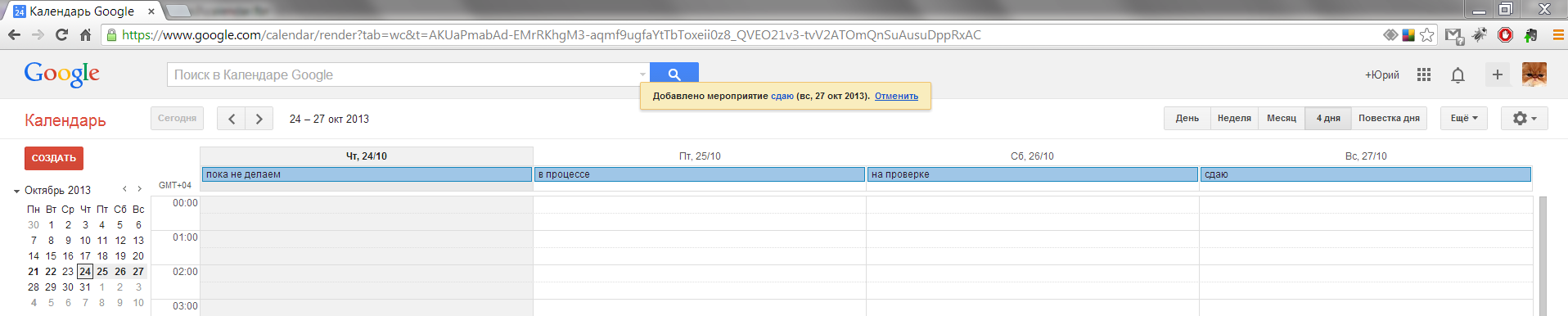Click the Пт, 25/10 day header
The image size is (1568, 316).
coord(700,156)
